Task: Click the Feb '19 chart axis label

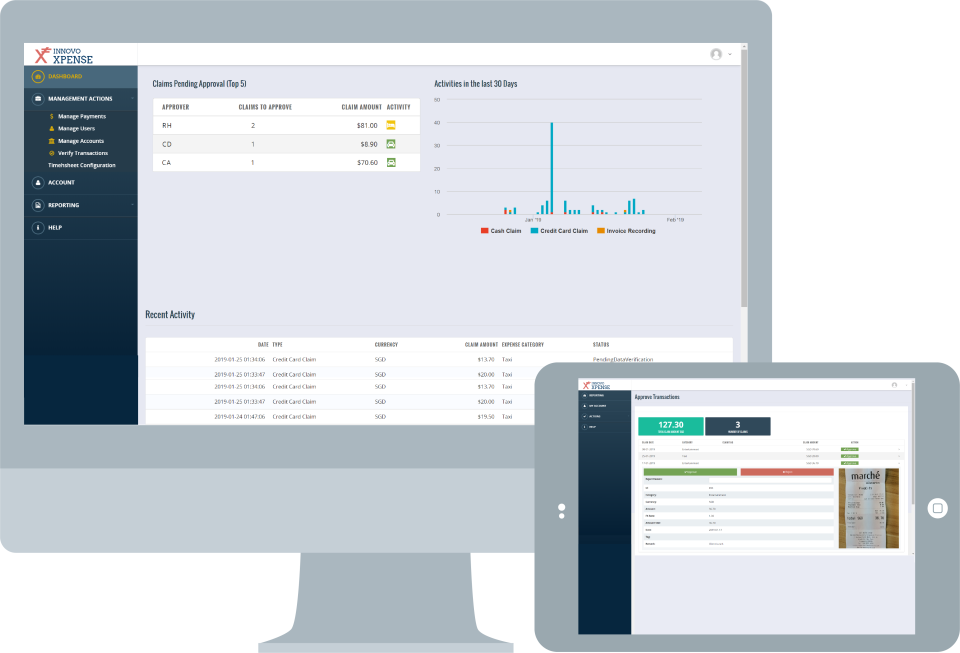Action: [x=675, y=220]
